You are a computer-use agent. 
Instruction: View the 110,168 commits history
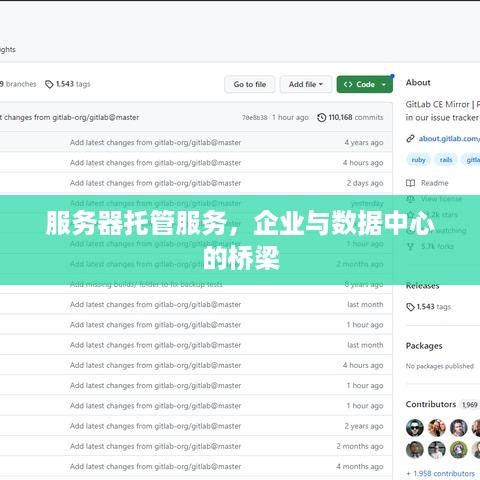point(356,117)
